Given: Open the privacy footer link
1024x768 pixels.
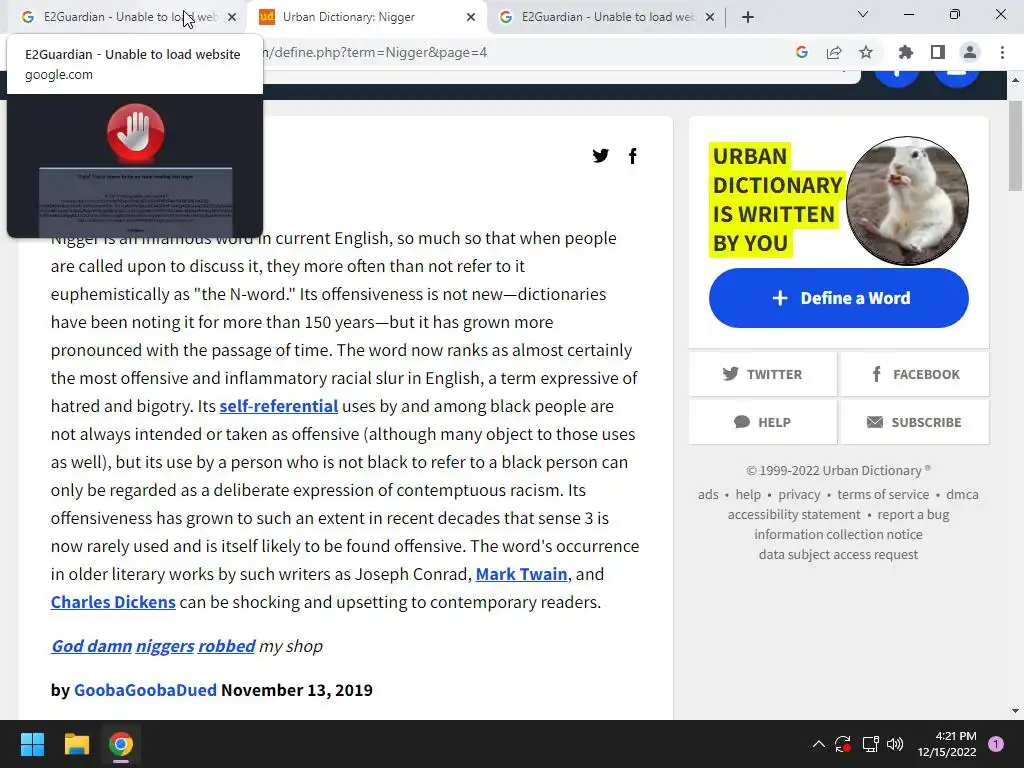Looking at the screenshot, I should point(799,494).
